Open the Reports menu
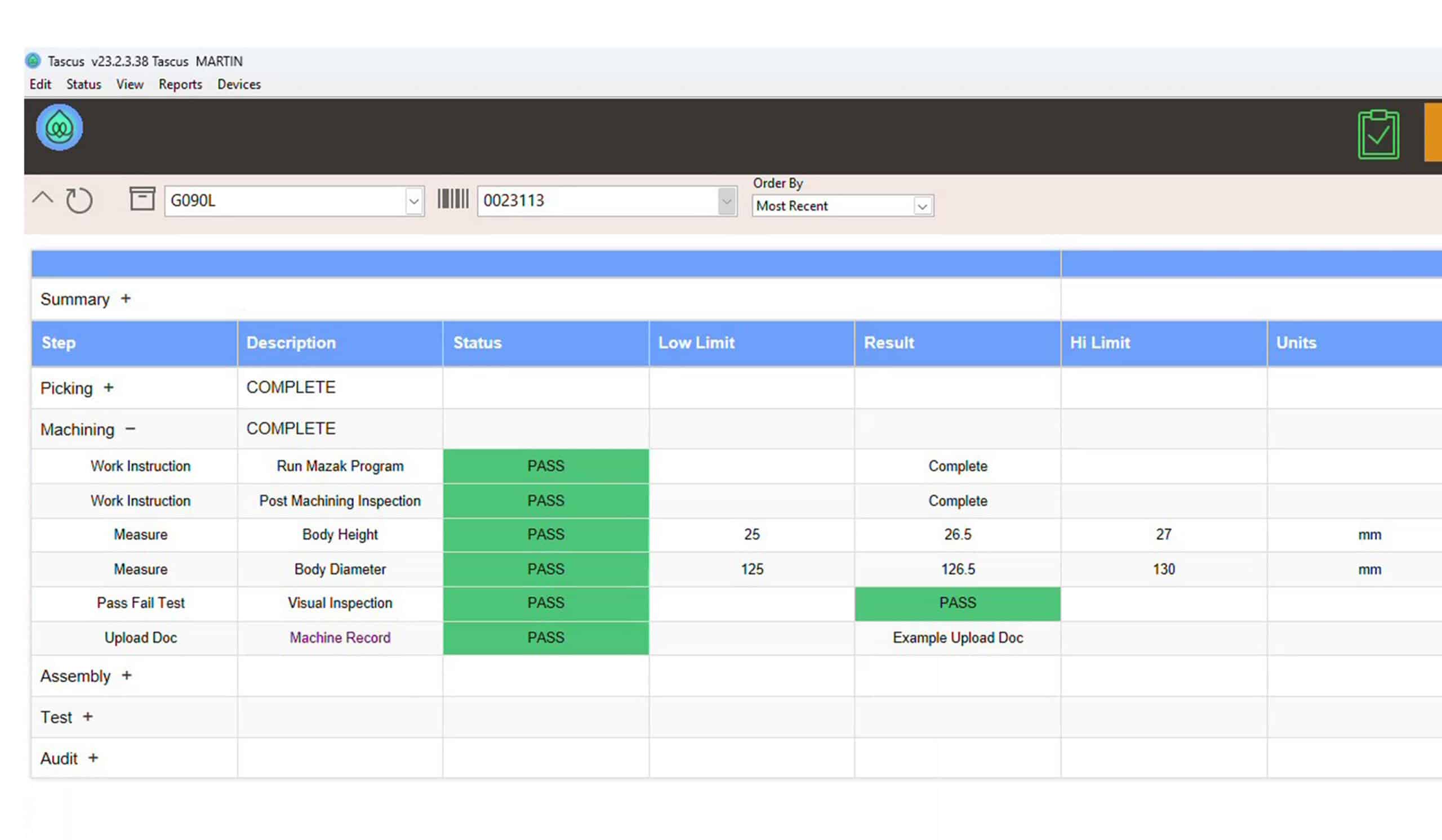Image resolution: width=1442 pixels, height=840 pixels. tap(180, 84)
